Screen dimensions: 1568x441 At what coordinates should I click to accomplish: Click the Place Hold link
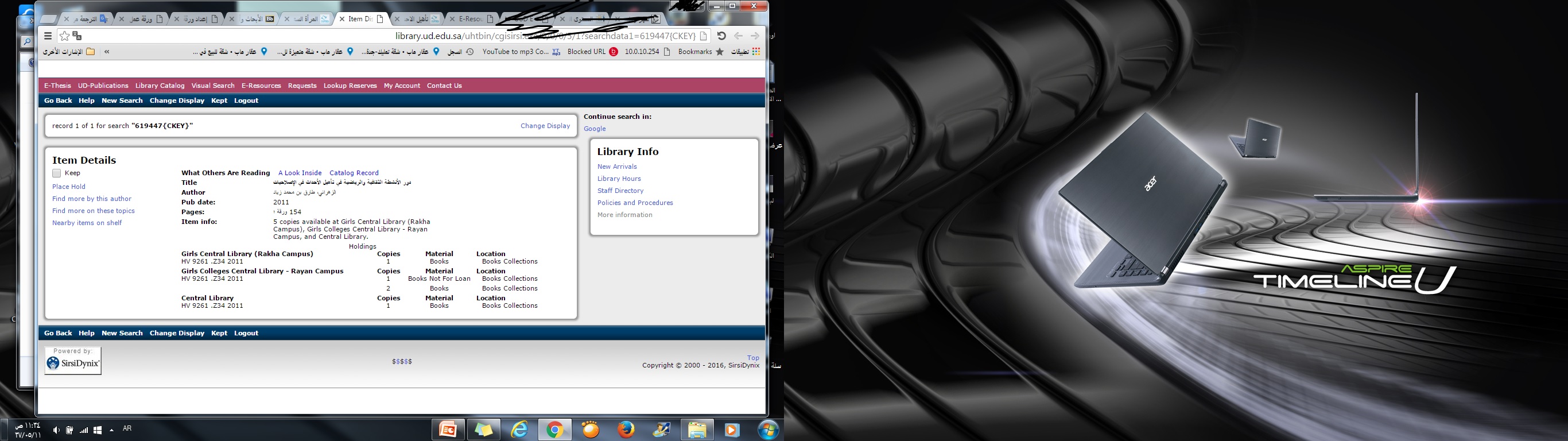[x=69, y=187]
